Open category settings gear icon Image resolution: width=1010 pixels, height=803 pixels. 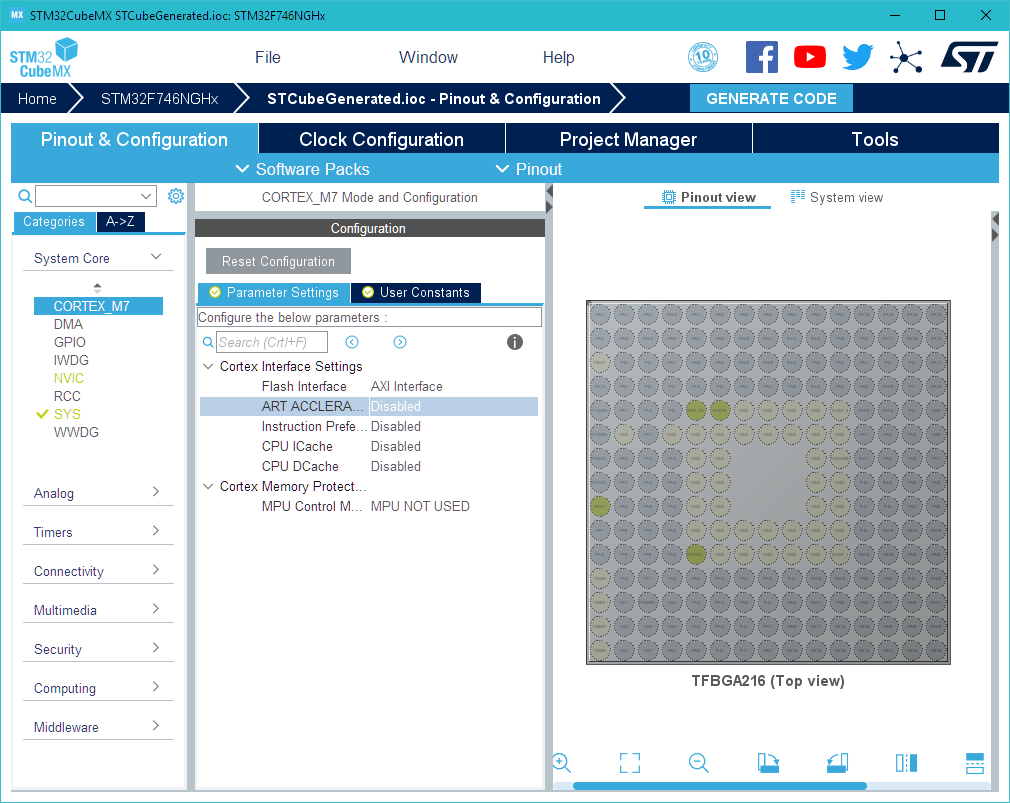coord(176,196)
